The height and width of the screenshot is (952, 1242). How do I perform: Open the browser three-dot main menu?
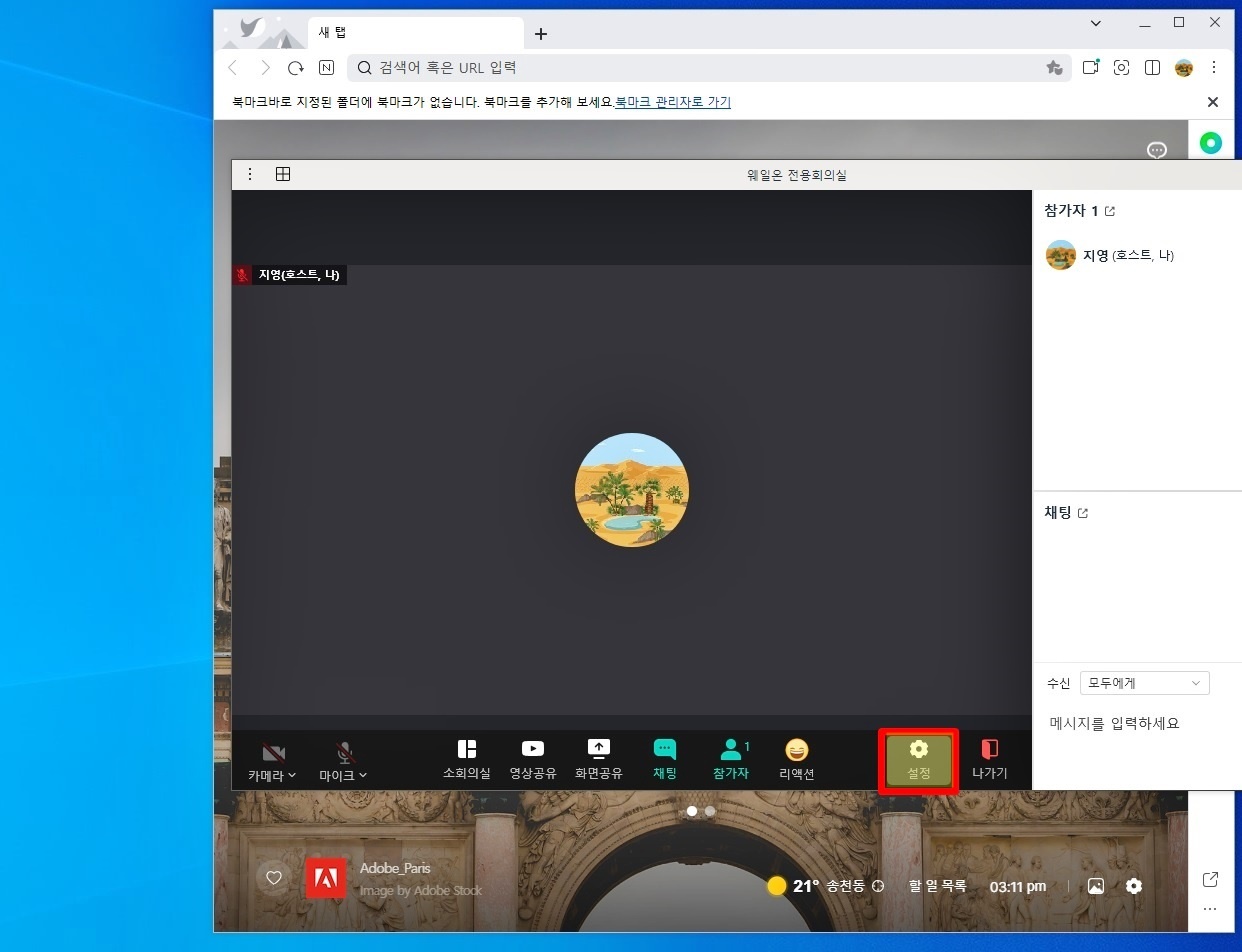coord(1214,68)
